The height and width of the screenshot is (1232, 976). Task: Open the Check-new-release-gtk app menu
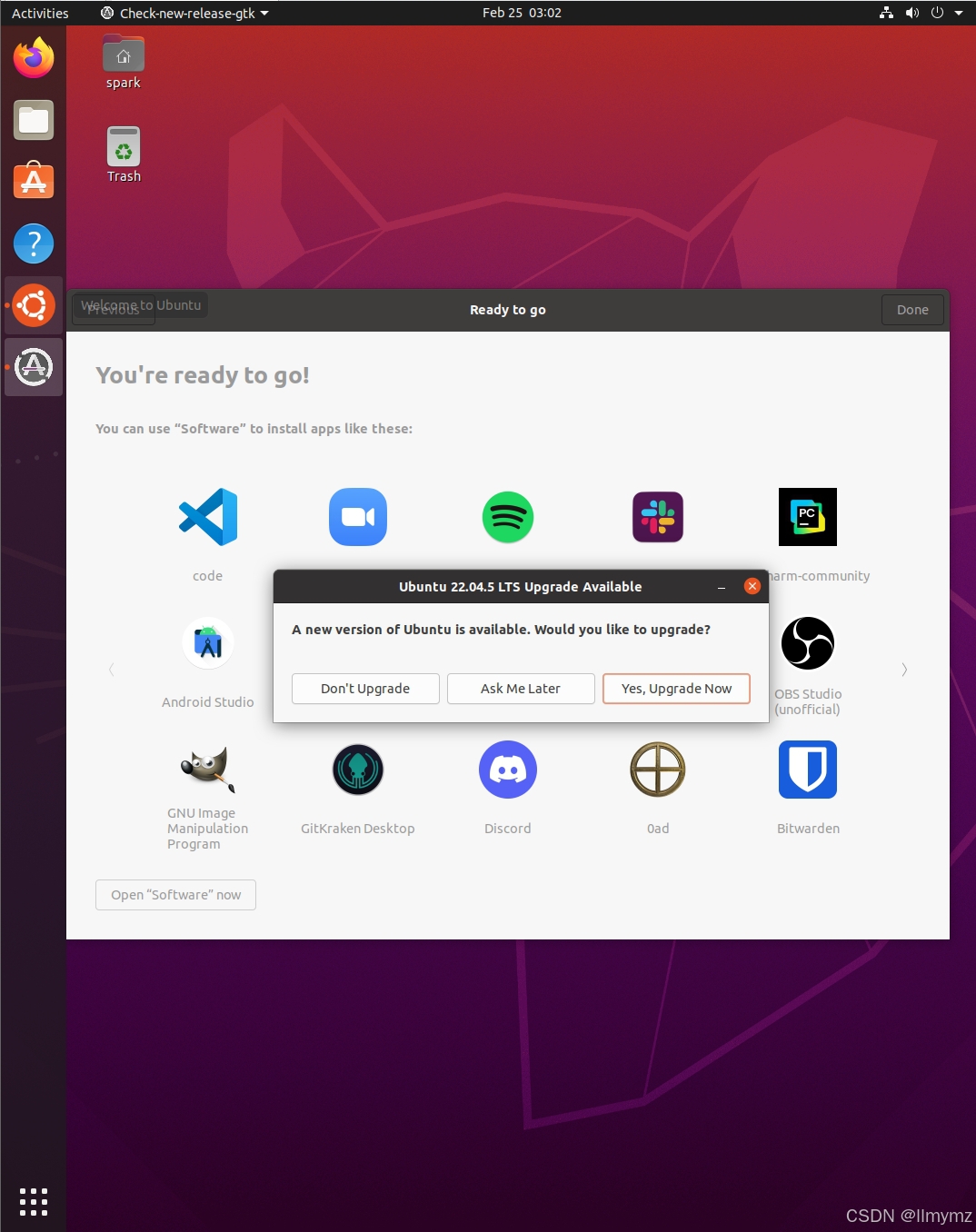pos(184,13)
